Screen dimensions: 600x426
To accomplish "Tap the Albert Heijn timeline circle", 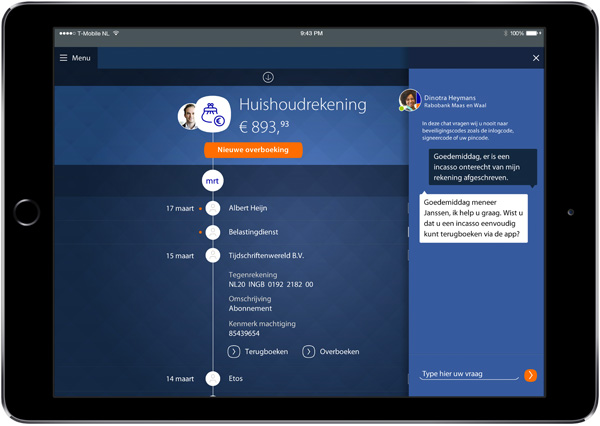I will (213, 208).
